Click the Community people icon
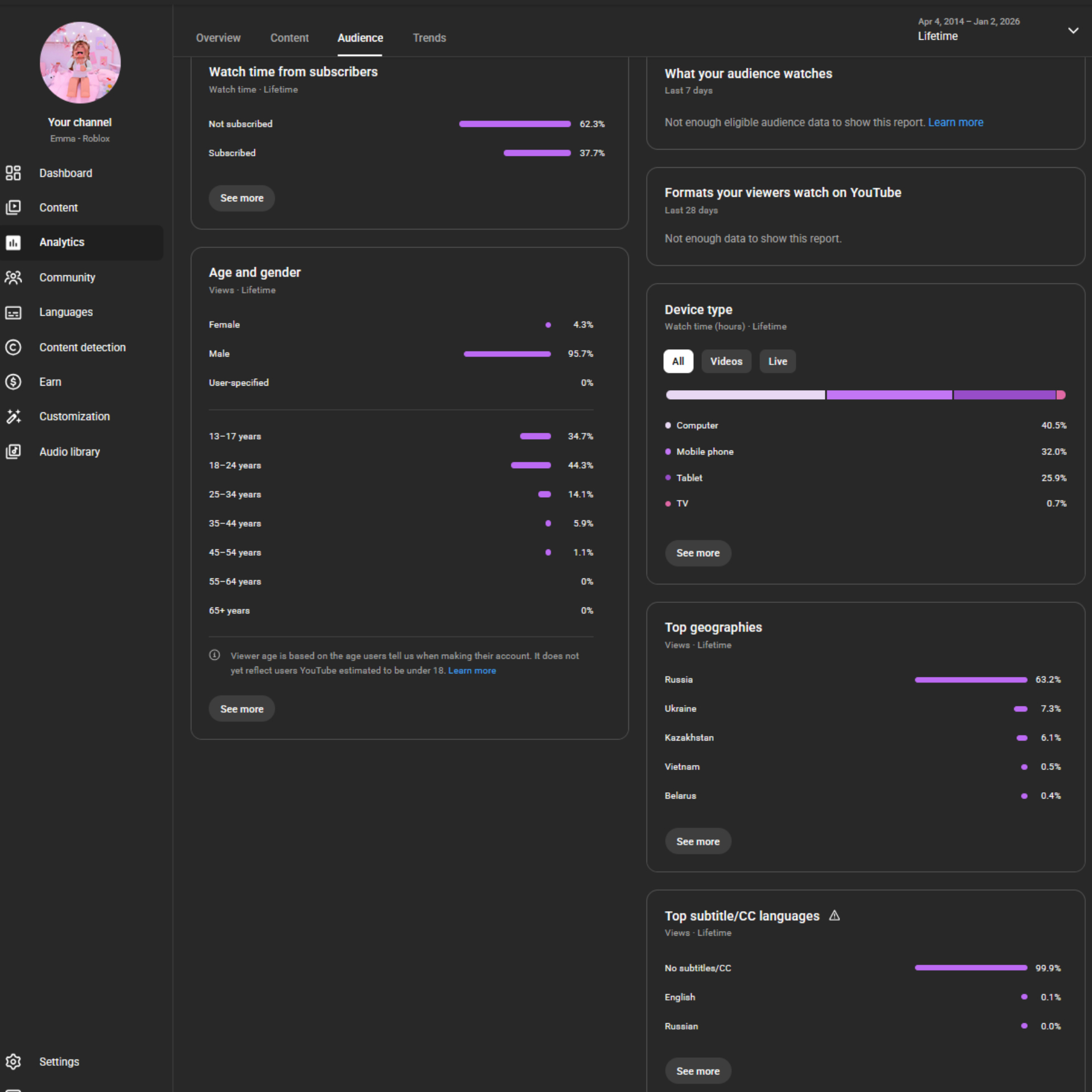The height and width of the screenshot is (1092, 1092). [13, 278]
